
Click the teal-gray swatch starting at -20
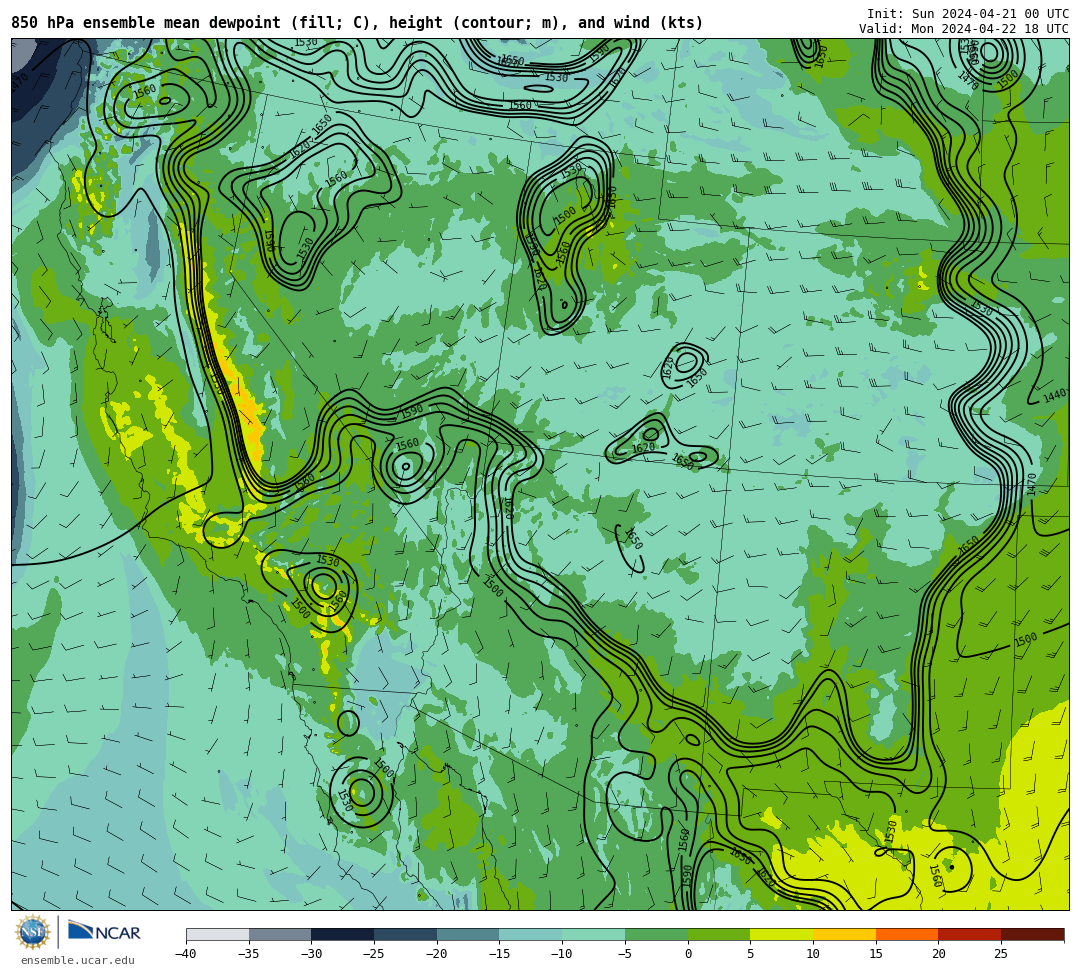coord(468,934)
